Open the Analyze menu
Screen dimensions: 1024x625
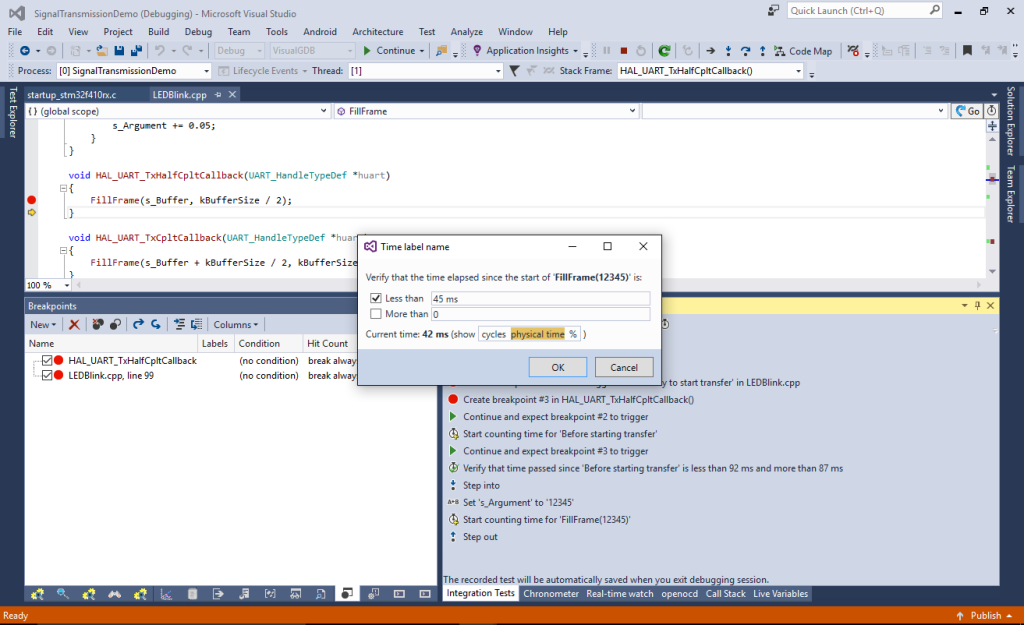tap(466, 31)
